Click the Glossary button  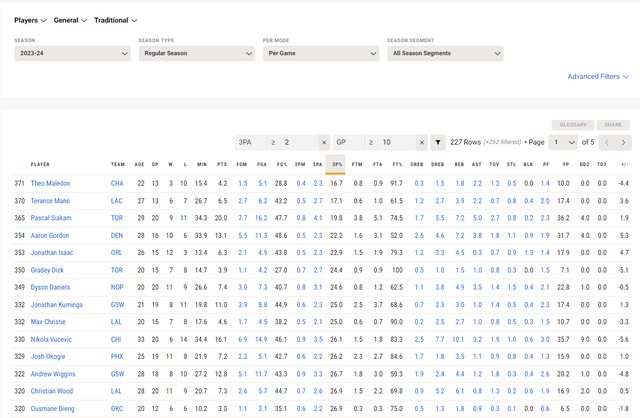point(573,125)
